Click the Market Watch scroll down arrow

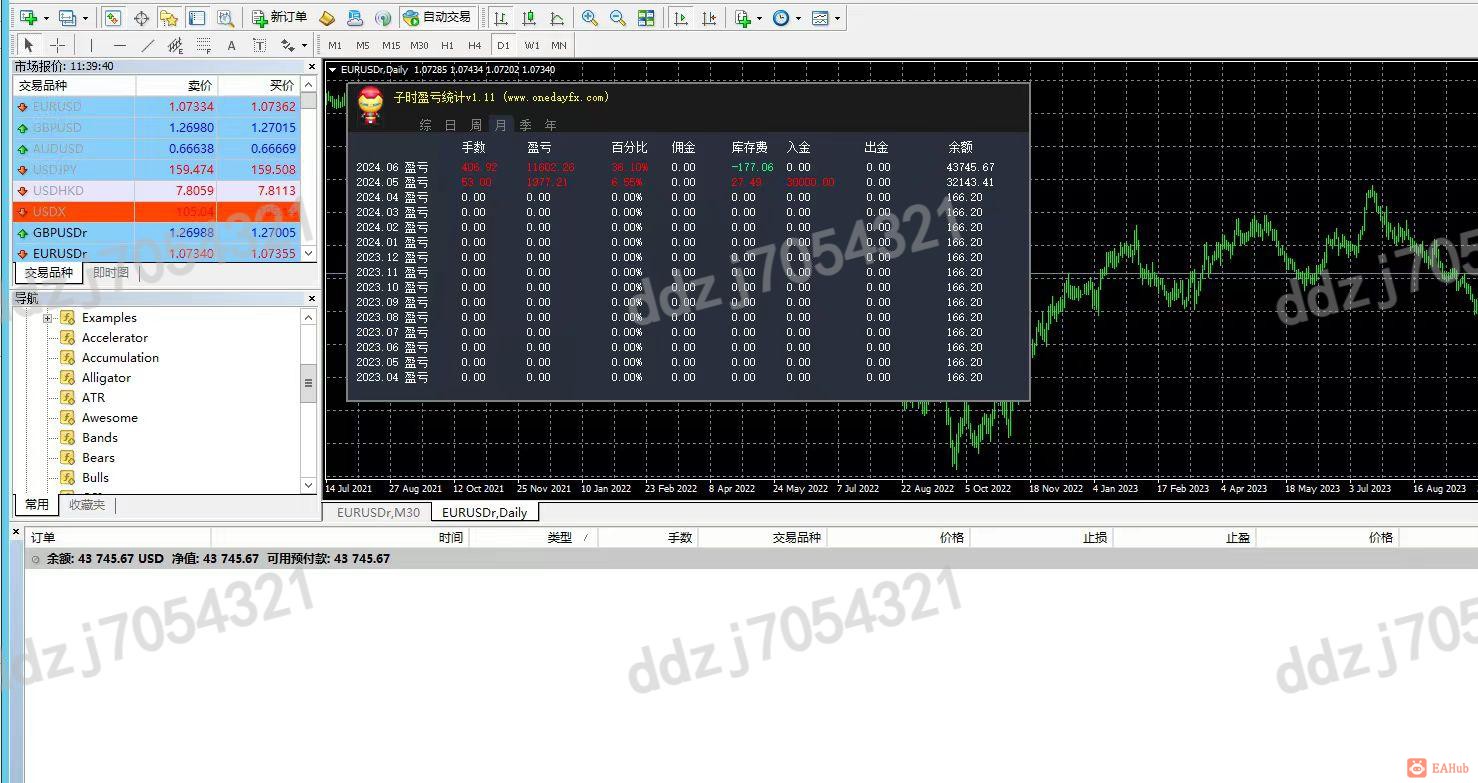tap(309, 254)
